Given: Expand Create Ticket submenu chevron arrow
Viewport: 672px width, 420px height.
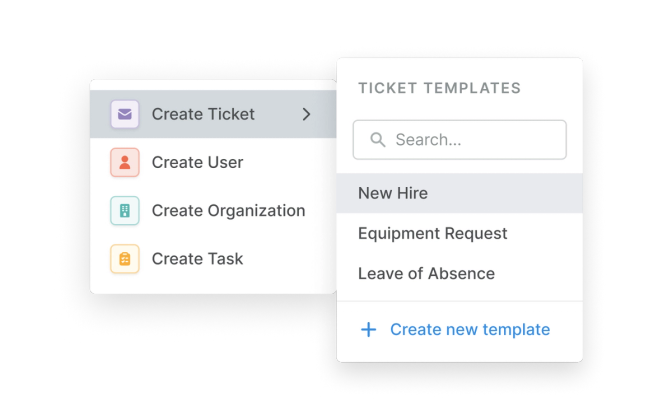Looking at the screenshot, I should coord(306,115).
